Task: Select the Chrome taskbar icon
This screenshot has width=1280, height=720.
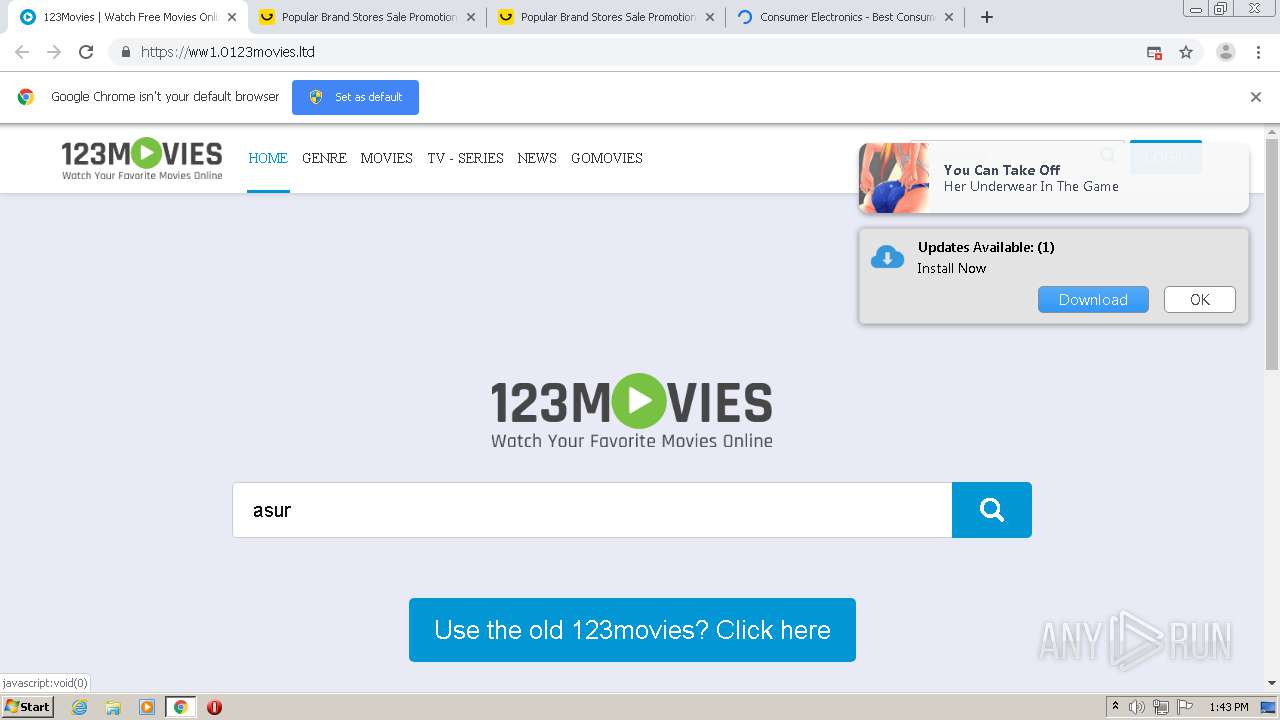Action: pyautogui.click(x=180, y=707)
